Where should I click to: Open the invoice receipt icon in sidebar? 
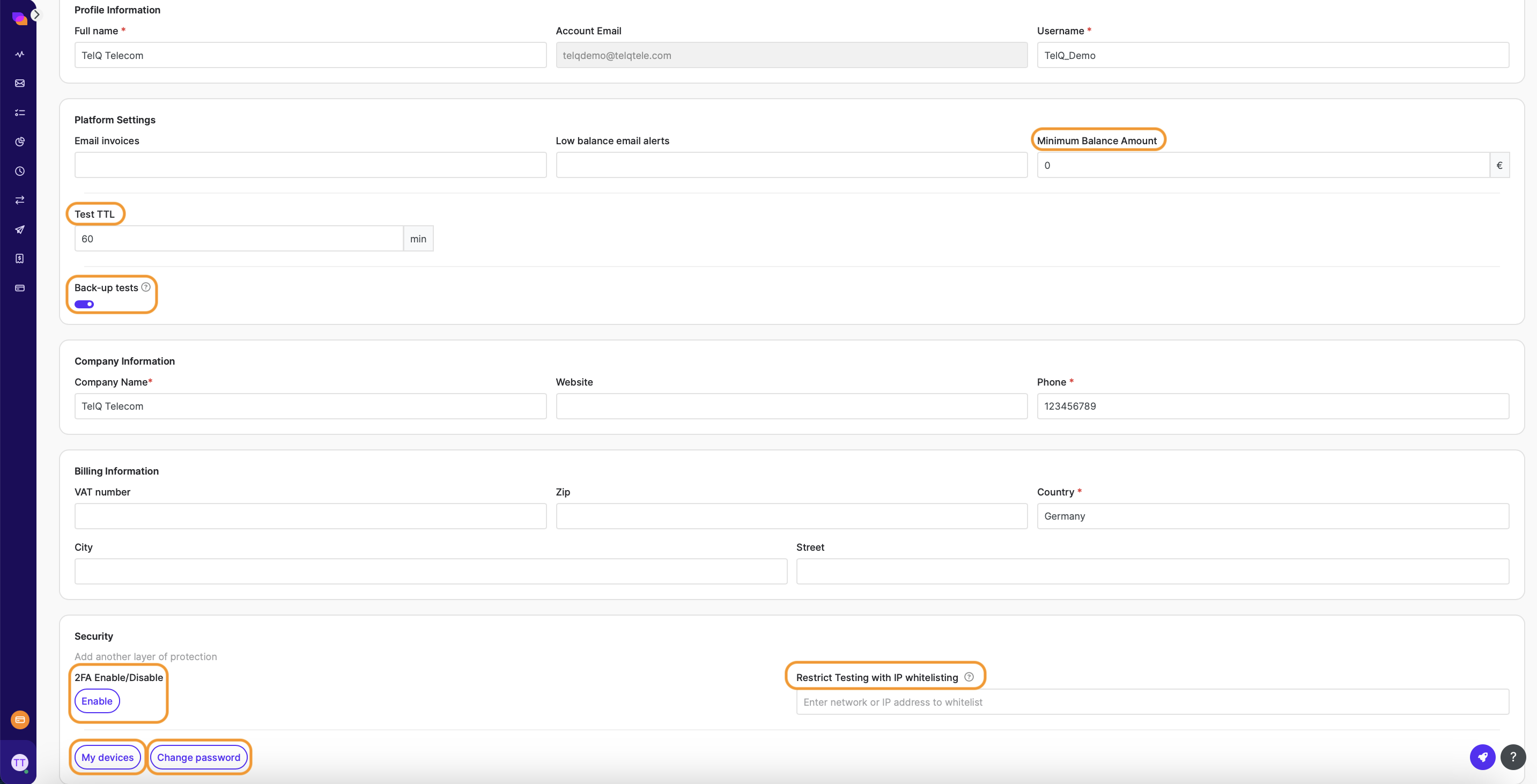(x=20, y=259)
